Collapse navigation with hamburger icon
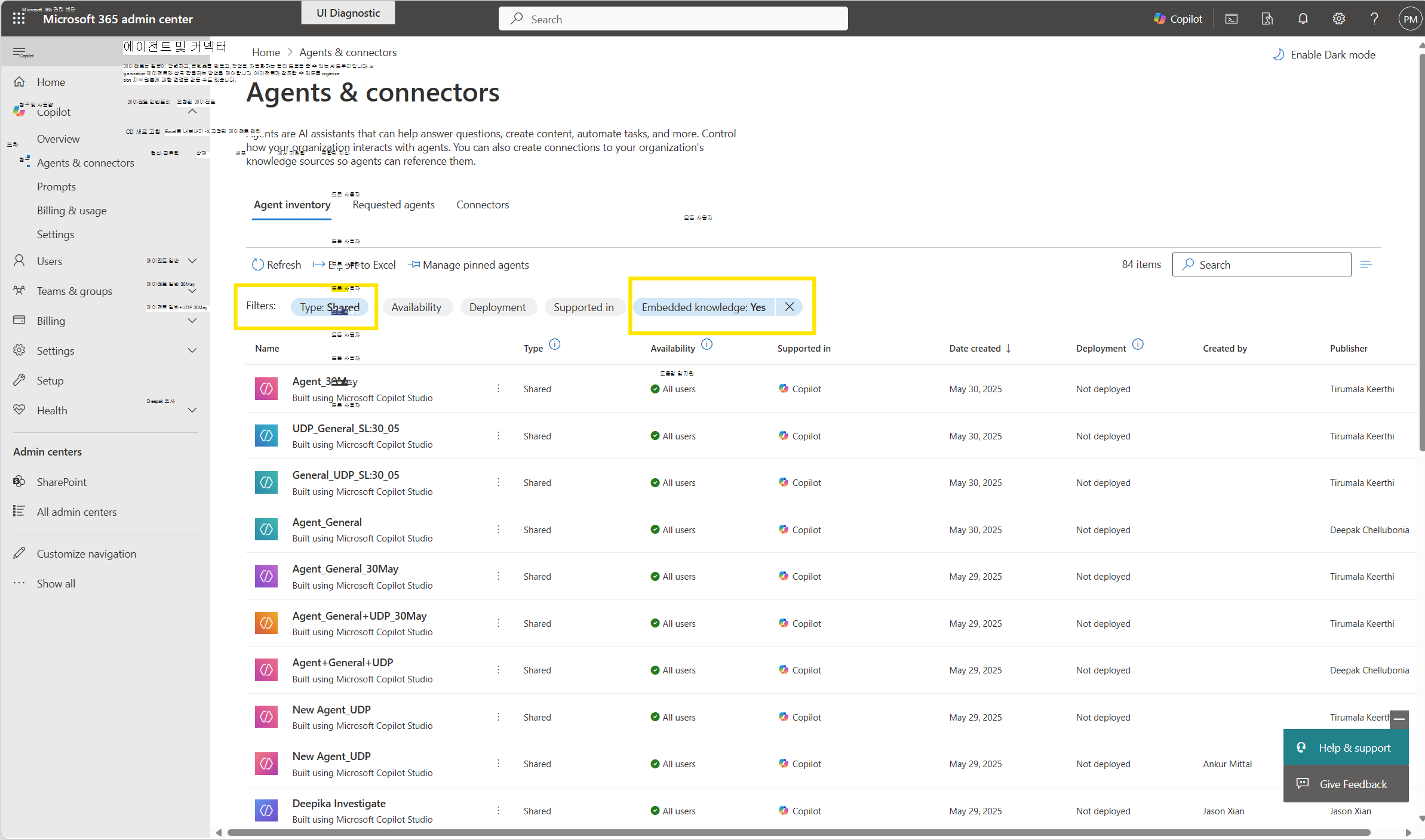The width and height of the screenshot is (1425, 840). [19, 53]
